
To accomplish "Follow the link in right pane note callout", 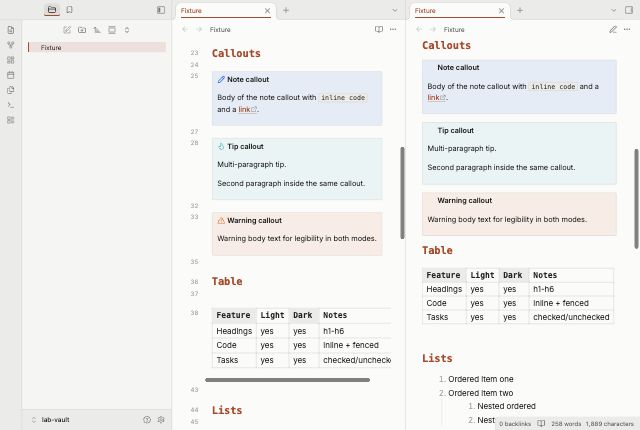I will pyautogui.click(x=433, y=98).
